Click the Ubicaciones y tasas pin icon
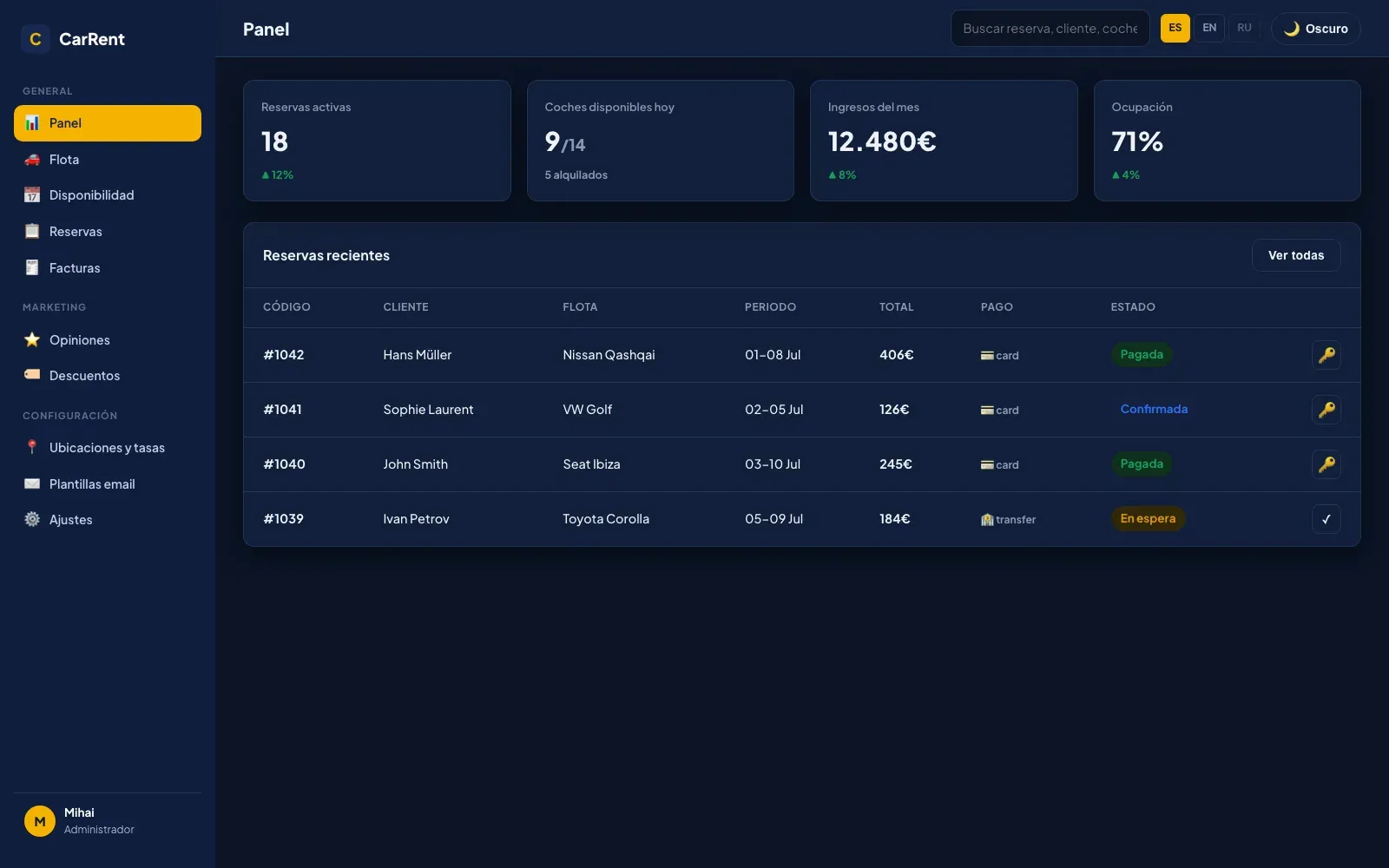This screenshot has height=868, width=1389. tap(32, 448)
